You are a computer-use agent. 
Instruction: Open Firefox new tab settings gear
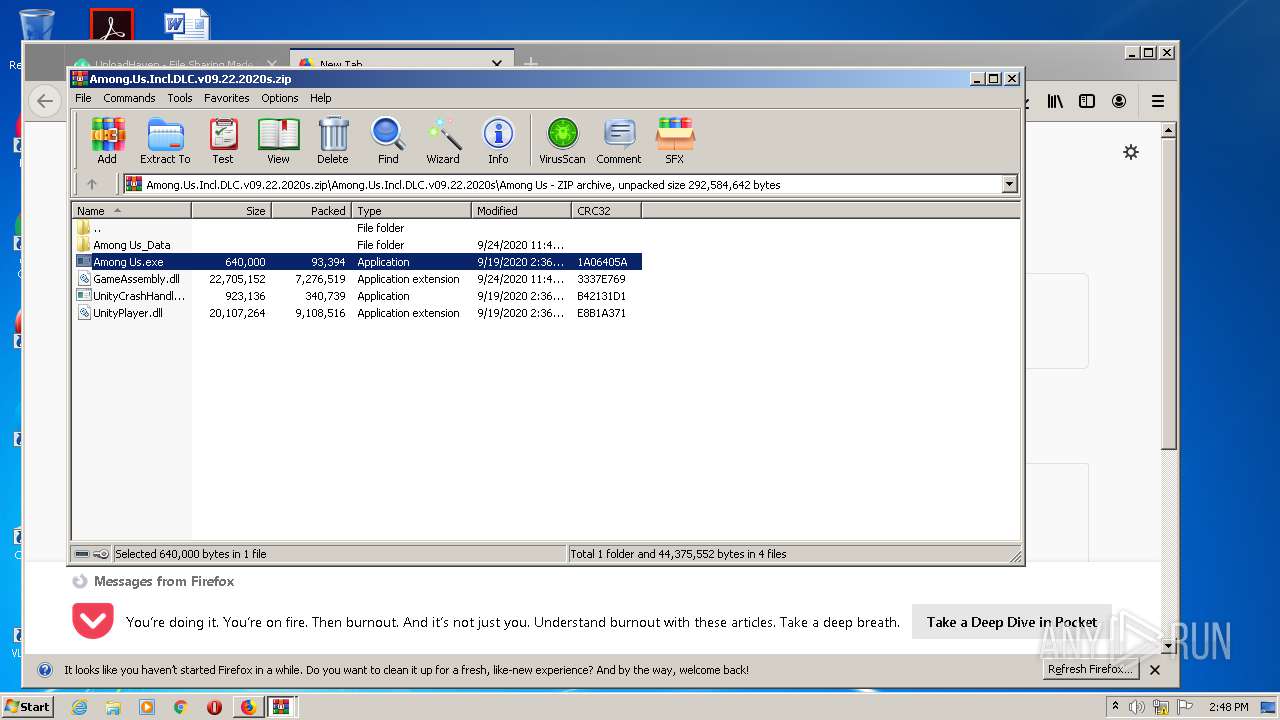point(1131,152)
